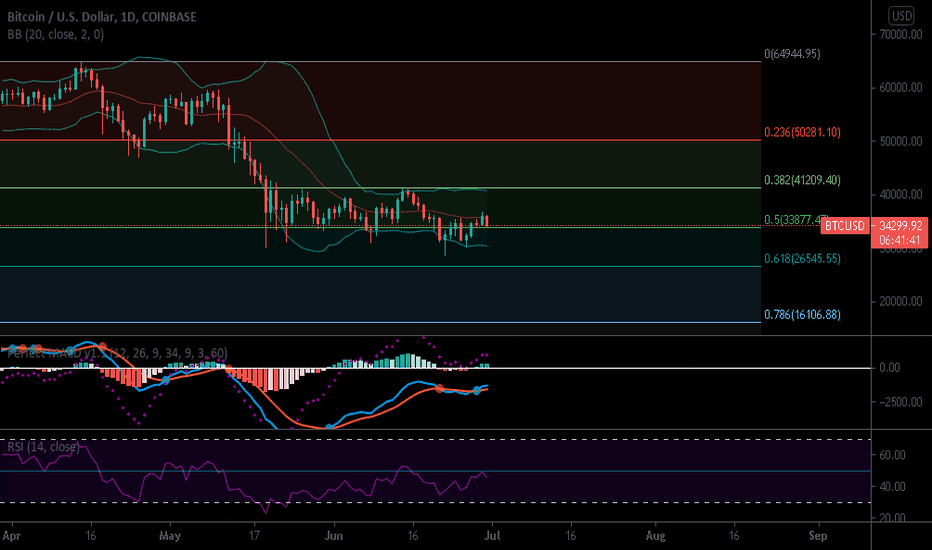Screen dimensions: 932x550
Task: Select the 0.236(50281.10) Fibonacci label
Action: 802,132
